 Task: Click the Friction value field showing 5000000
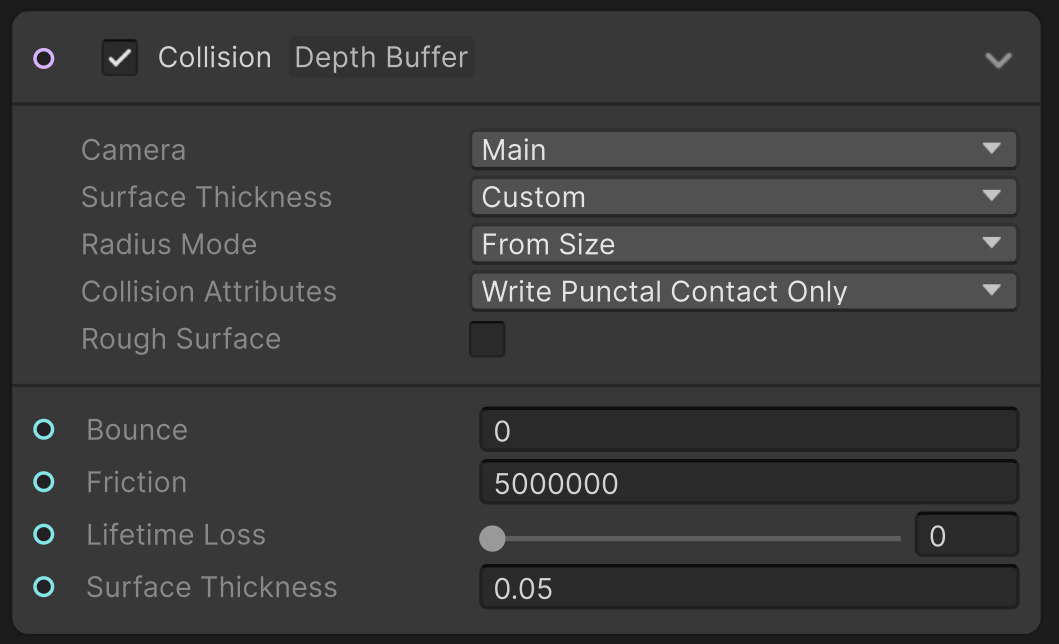tap(748, 484)
